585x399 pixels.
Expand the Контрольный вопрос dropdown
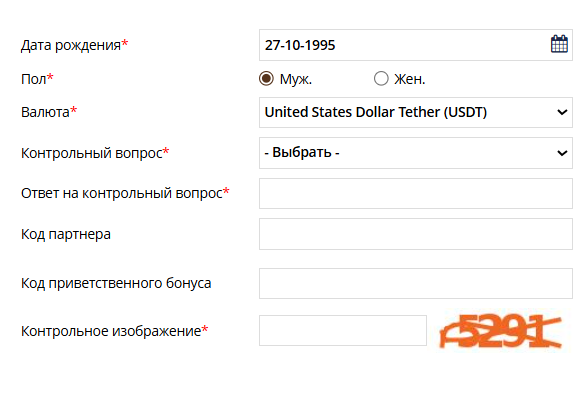(x=416, y=153)
